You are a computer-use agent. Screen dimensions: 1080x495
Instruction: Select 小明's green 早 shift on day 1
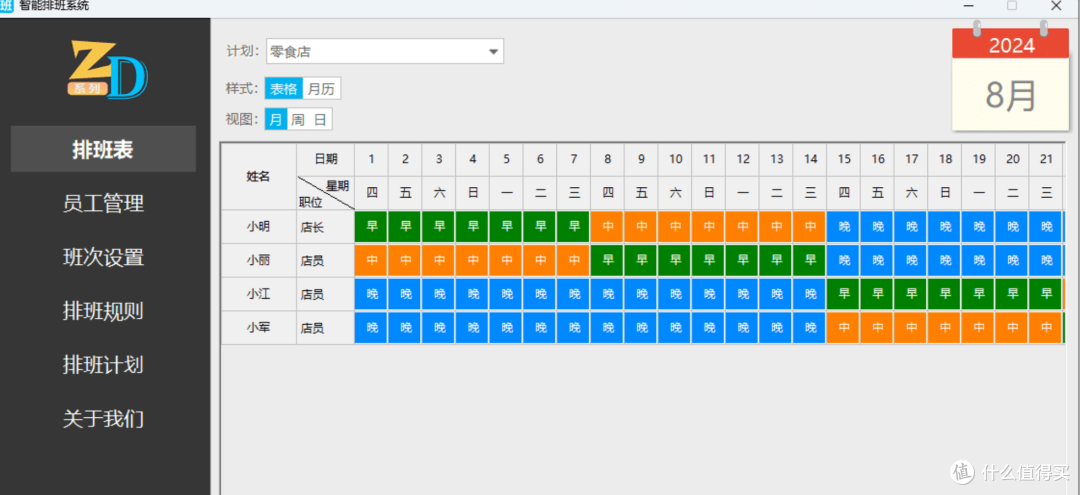point(371,227)
